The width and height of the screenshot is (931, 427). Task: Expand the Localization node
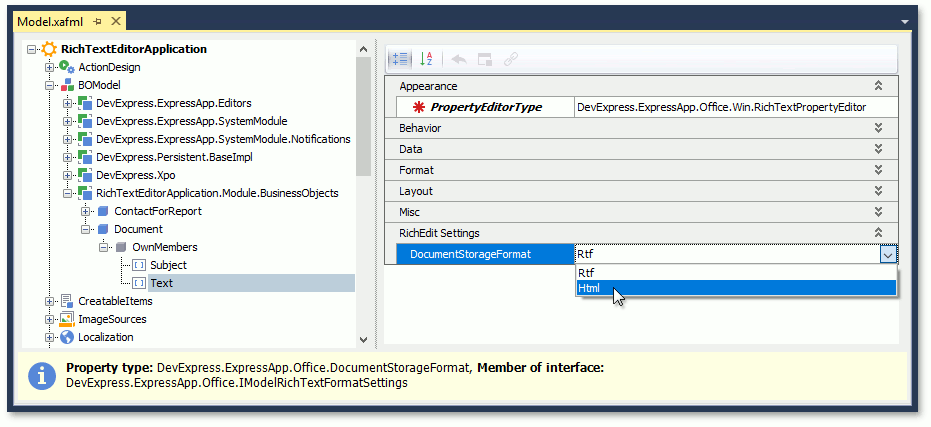[50, 337]
